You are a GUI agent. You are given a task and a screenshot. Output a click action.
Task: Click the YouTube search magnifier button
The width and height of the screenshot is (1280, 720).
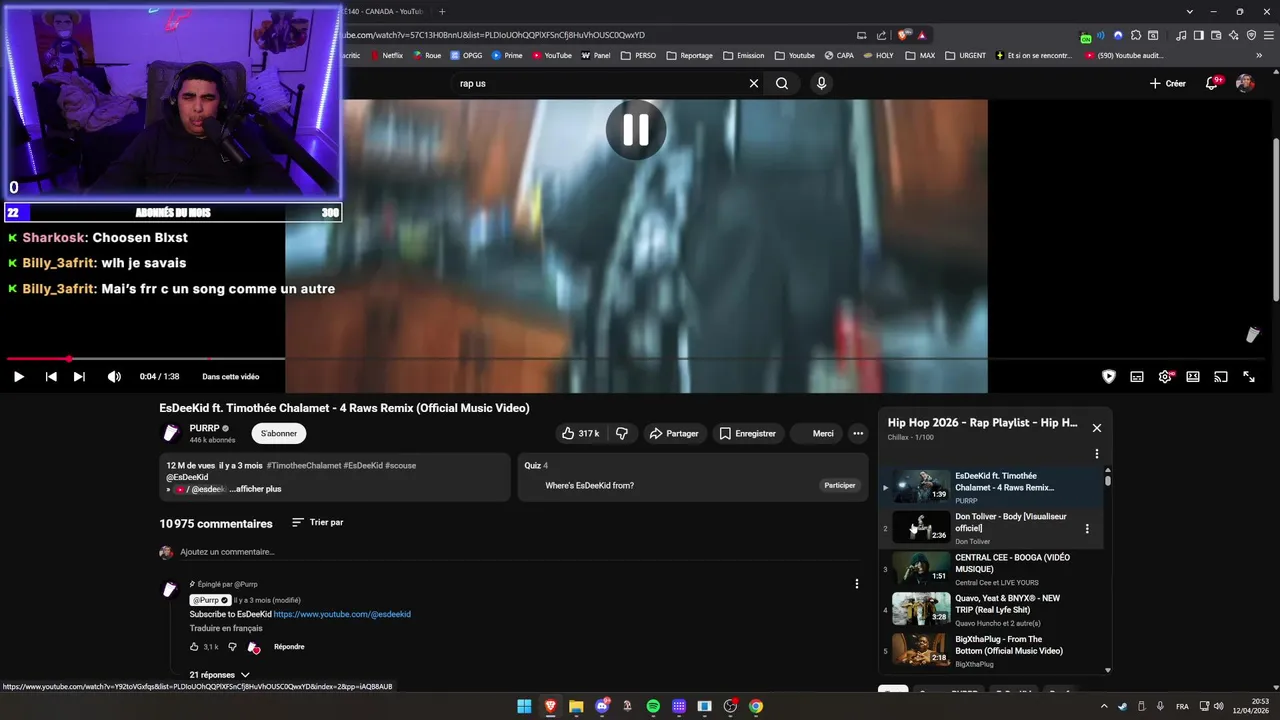(782, 83)
